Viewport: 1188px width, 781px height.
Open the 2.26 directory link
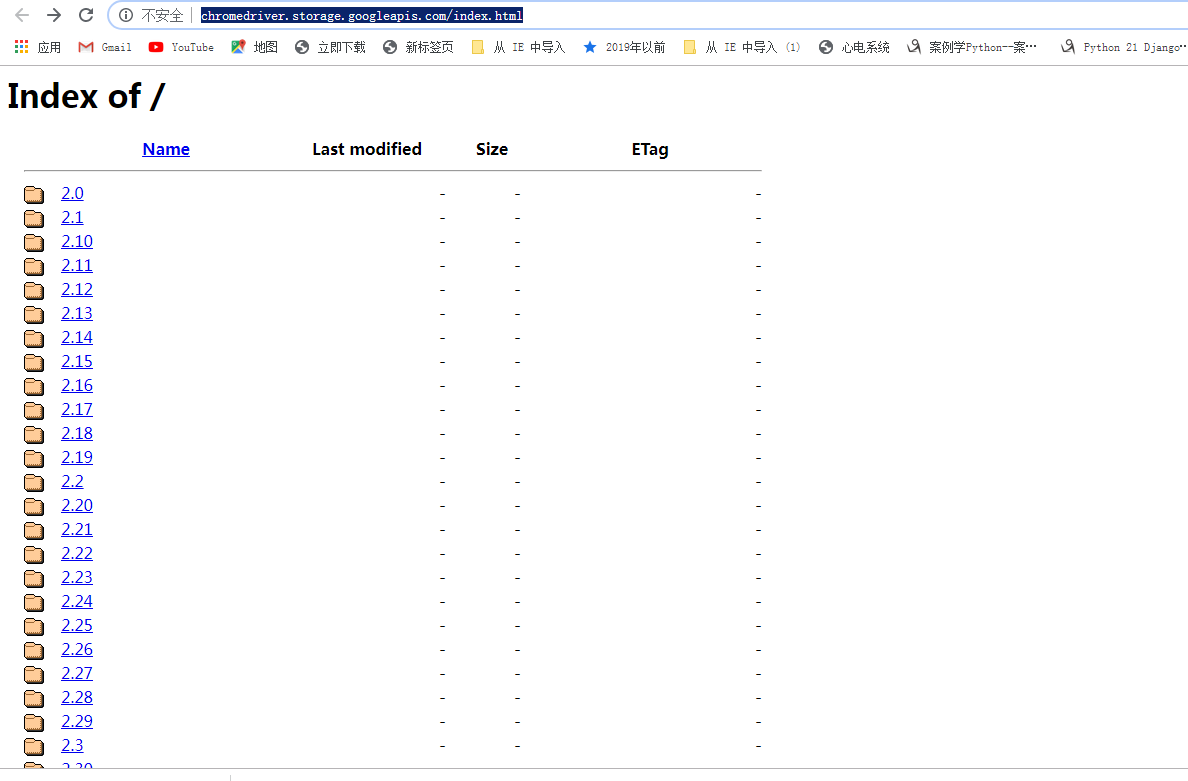point(77,649)
